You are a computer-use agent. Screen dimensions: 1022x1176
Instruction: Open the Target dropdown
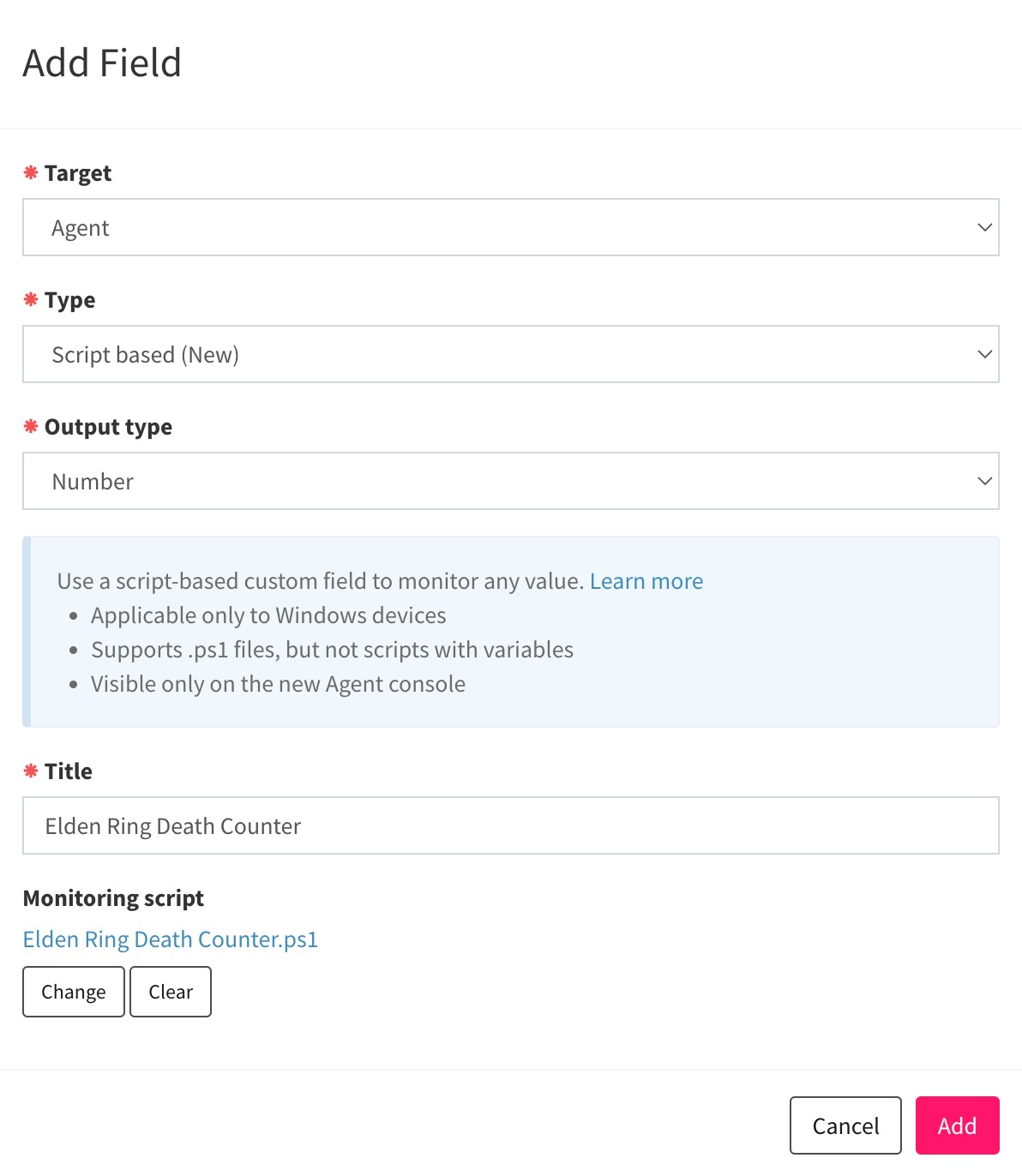[x=511, y=227]
